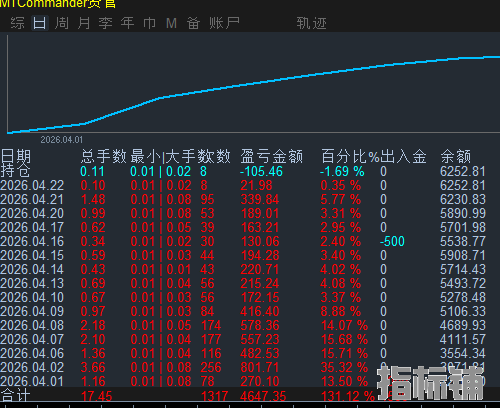The width and height of the screenshot is (500, 408).
Task: Click the balance value 4689.93
Action: point(463,325)
